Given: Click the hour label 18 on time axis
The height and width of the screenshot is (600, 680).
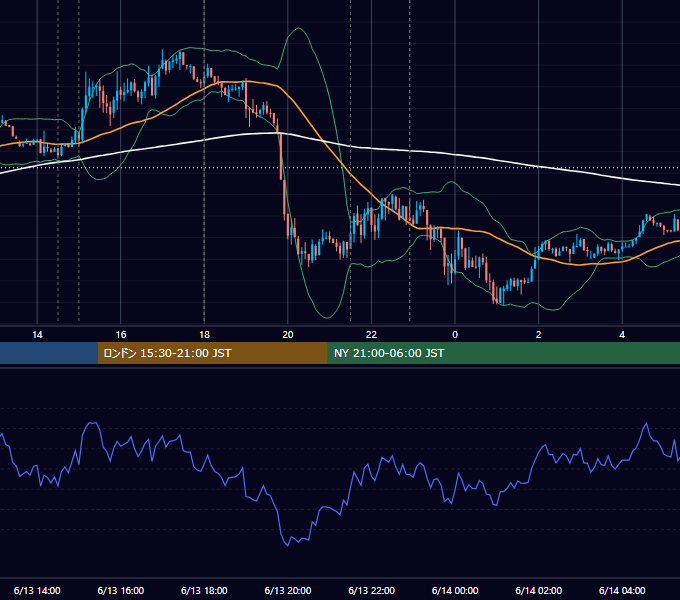Looking at the screenshot, I should point(204,335).
